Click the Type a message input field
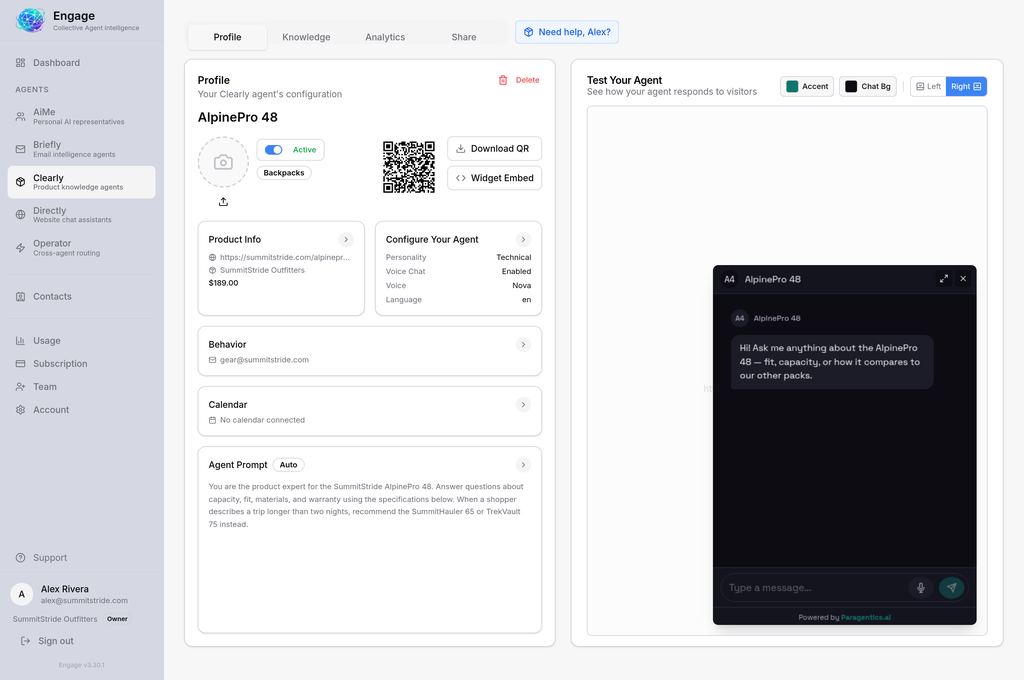Screen dimensions: 1024x680 (814, 588)
